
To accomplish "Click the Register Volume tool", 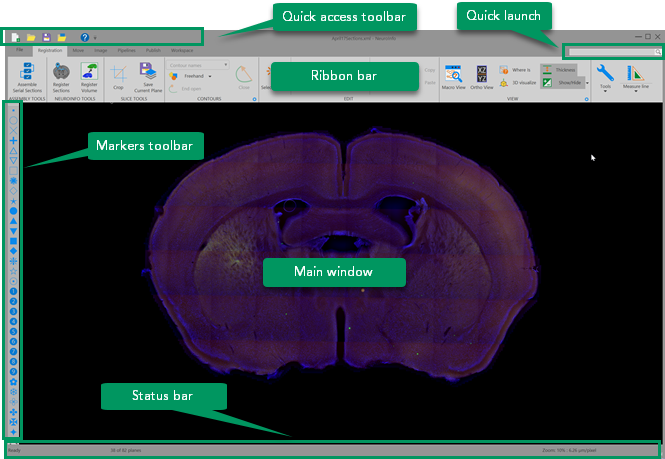I will click(x=88, y=71).
